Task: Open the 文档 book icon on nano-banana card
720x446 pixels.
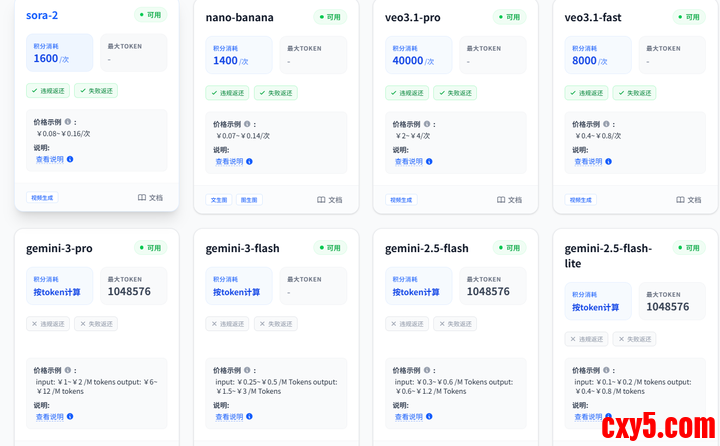Action: coord(322,200)
